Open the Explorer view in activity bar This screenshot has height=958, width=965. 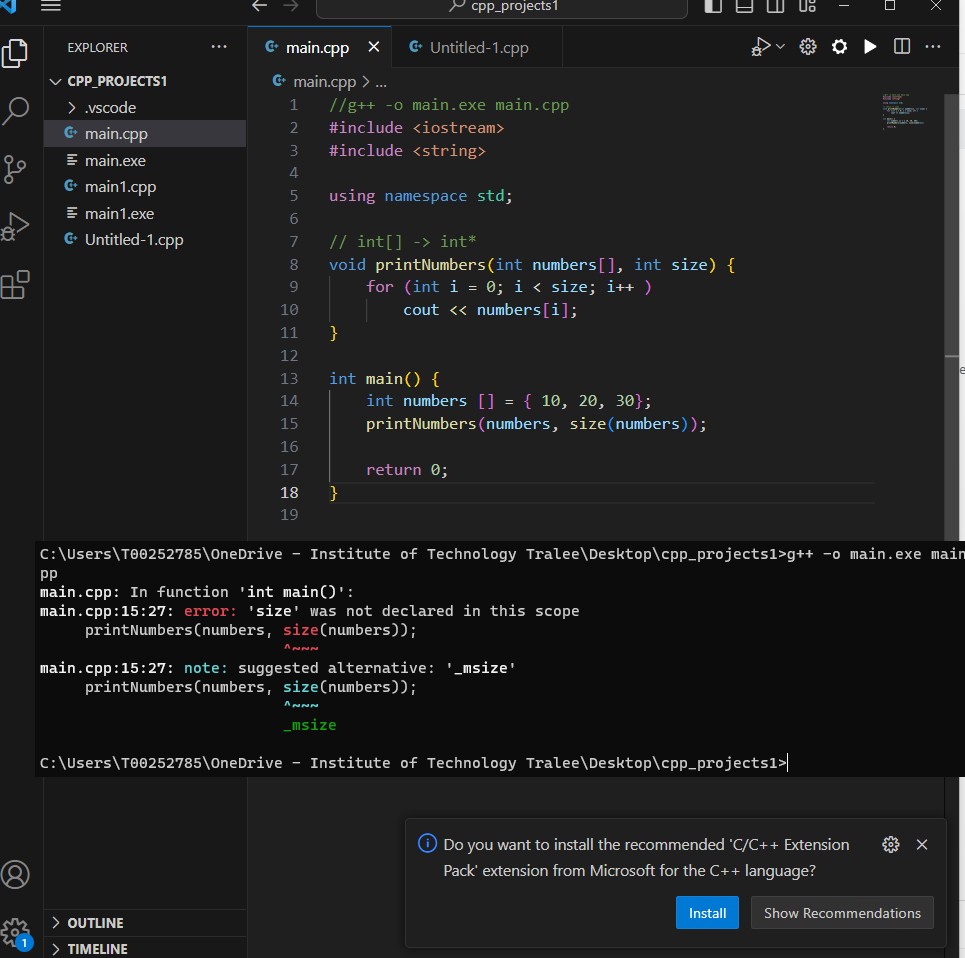(x=15, y=53)
